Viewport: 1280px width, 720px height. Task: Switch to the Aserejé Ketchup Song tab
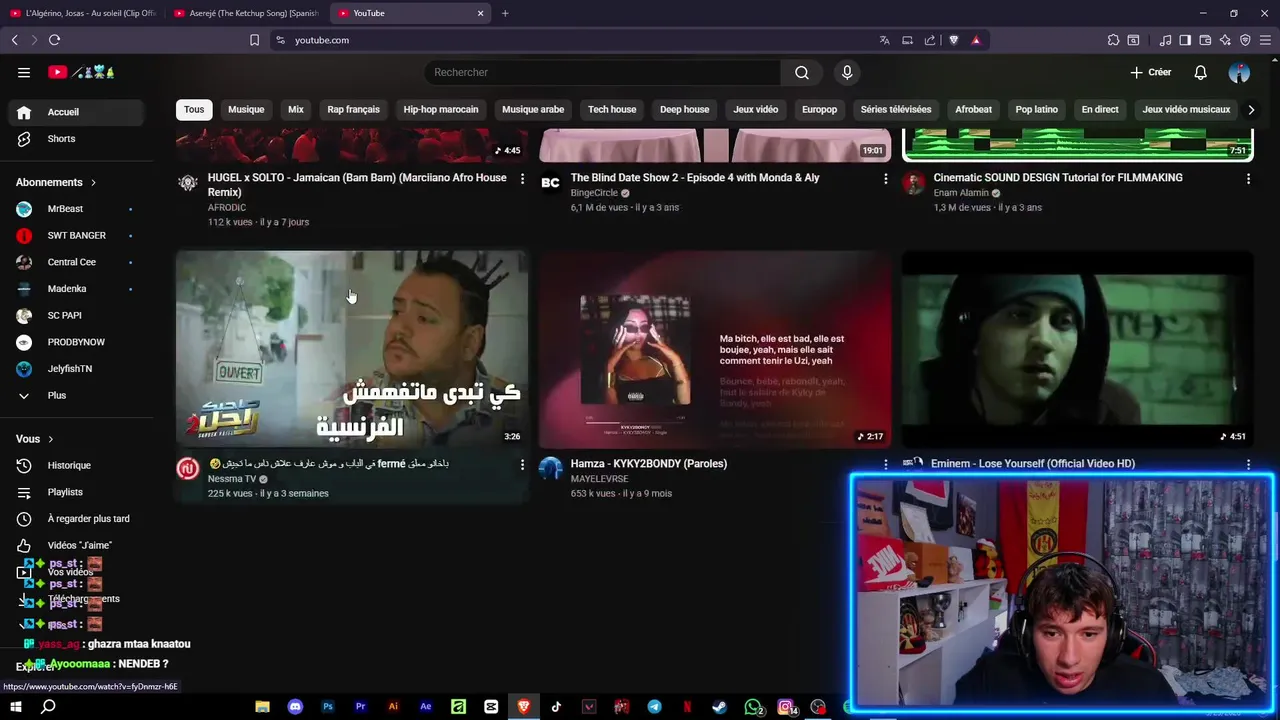[x=245, y=13]
